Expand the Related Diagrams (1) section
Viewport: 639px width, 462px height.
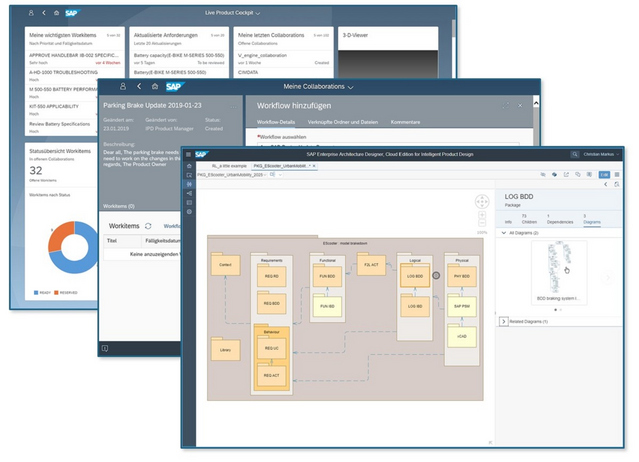point(504,321)
